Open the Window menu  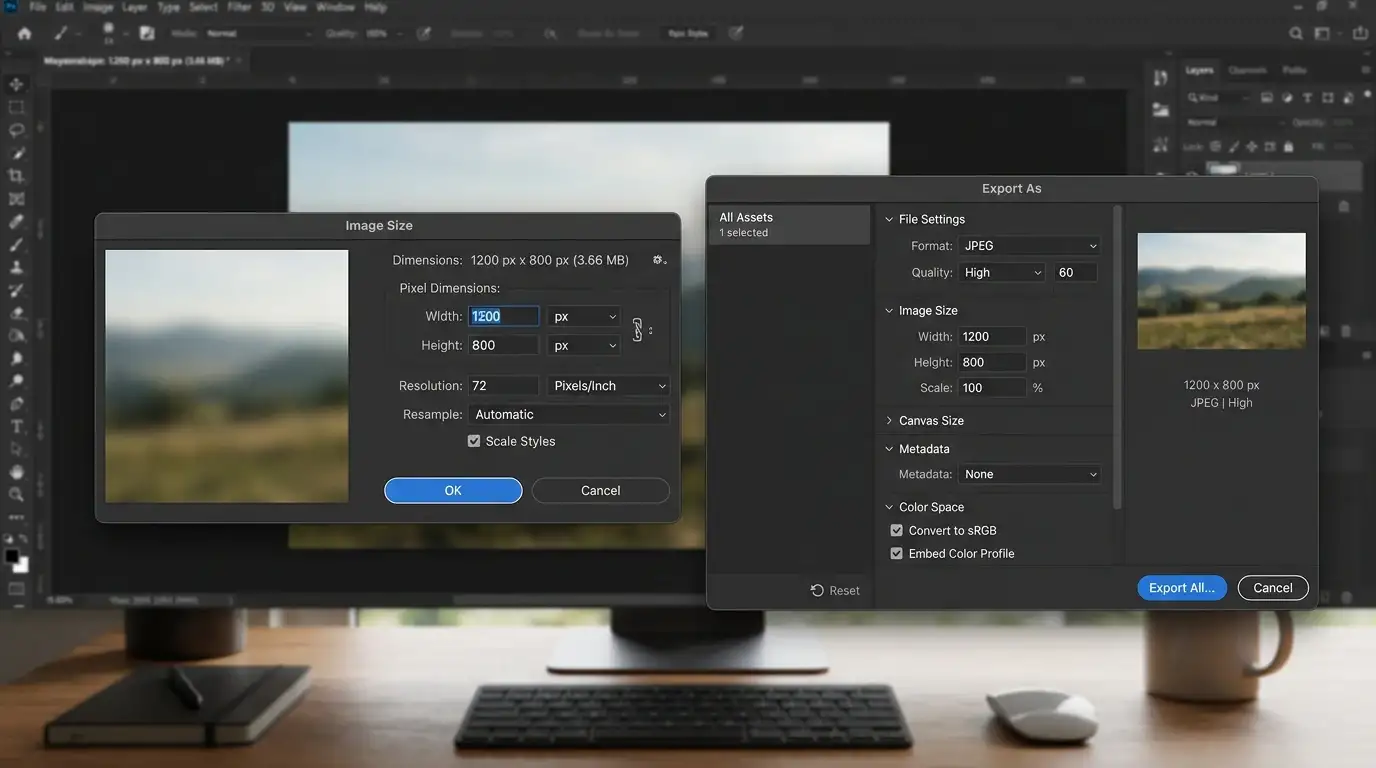point(335,7)
